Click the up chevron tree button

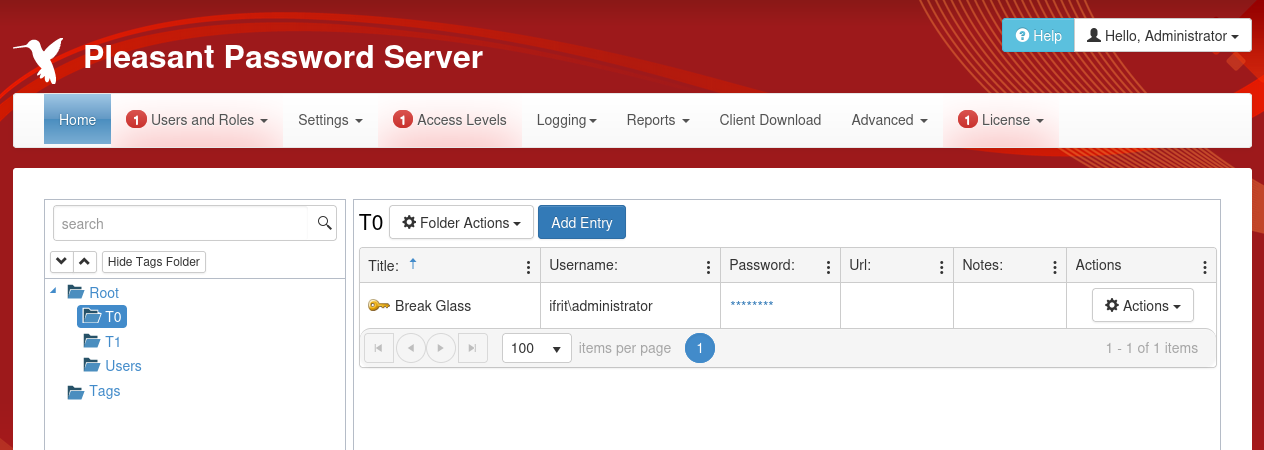85,262
